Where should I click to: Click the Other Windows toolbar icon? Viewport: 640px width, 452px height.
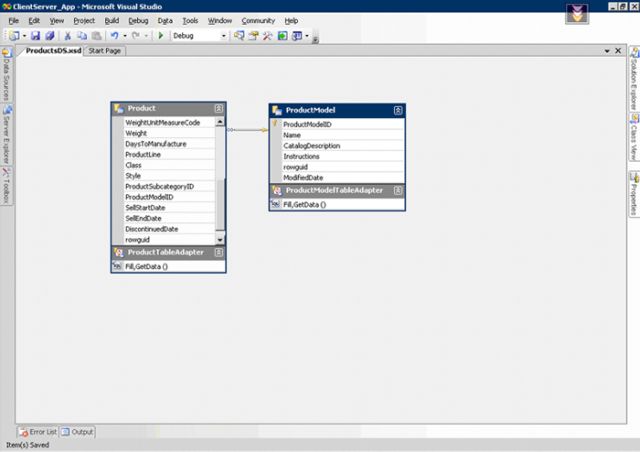(297, 36)
